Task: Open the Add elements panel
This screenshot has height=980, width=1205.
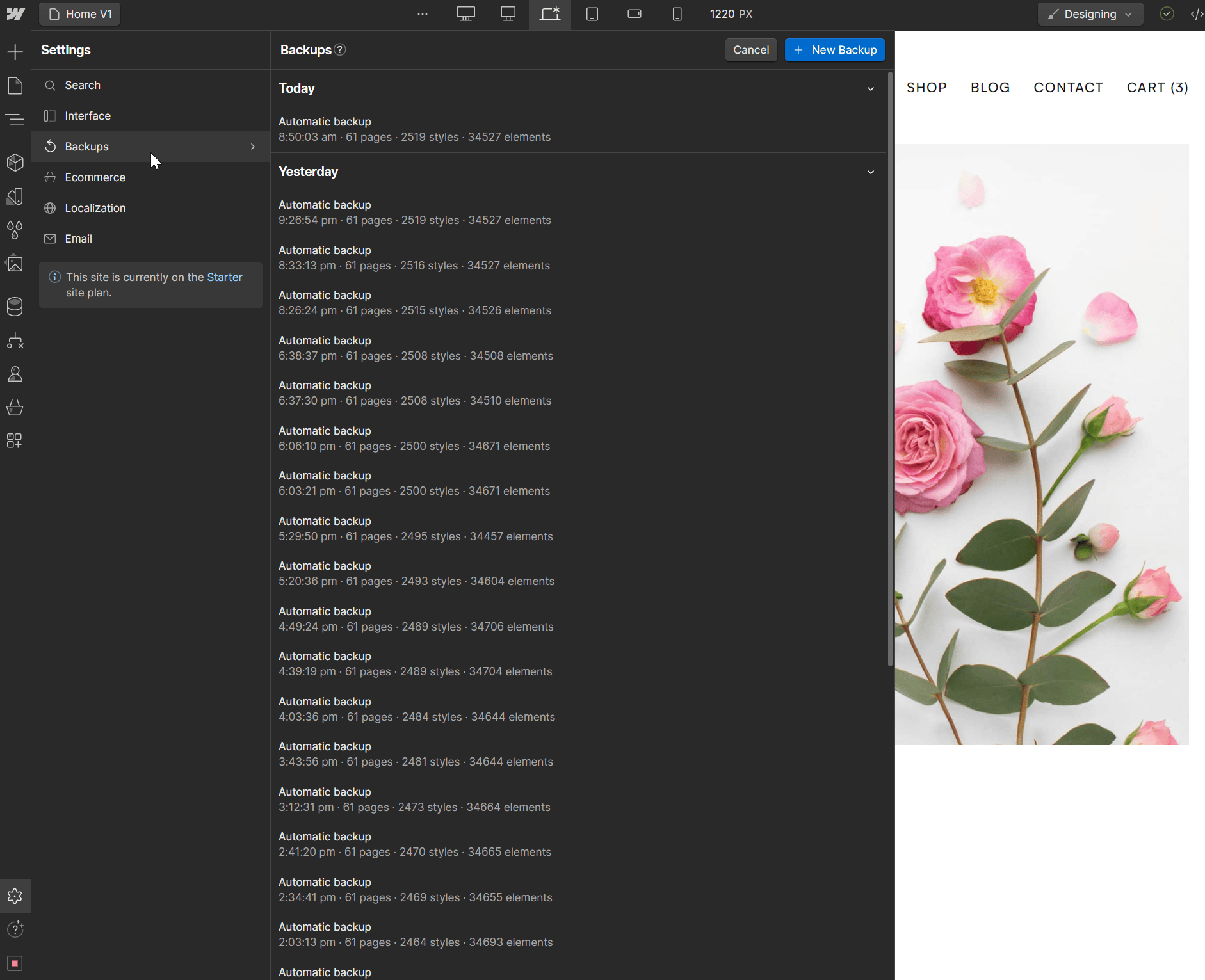Action: [x=15, y=52]
